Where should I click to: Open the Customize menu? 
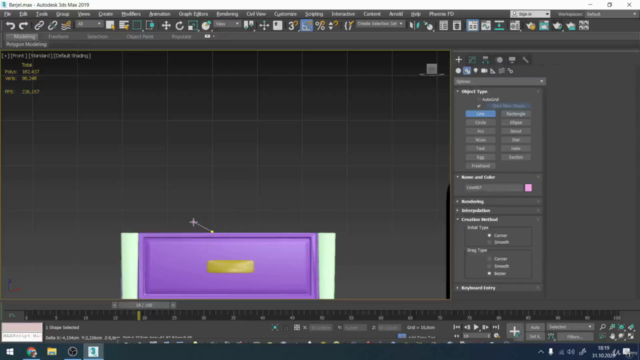[285, 14]
